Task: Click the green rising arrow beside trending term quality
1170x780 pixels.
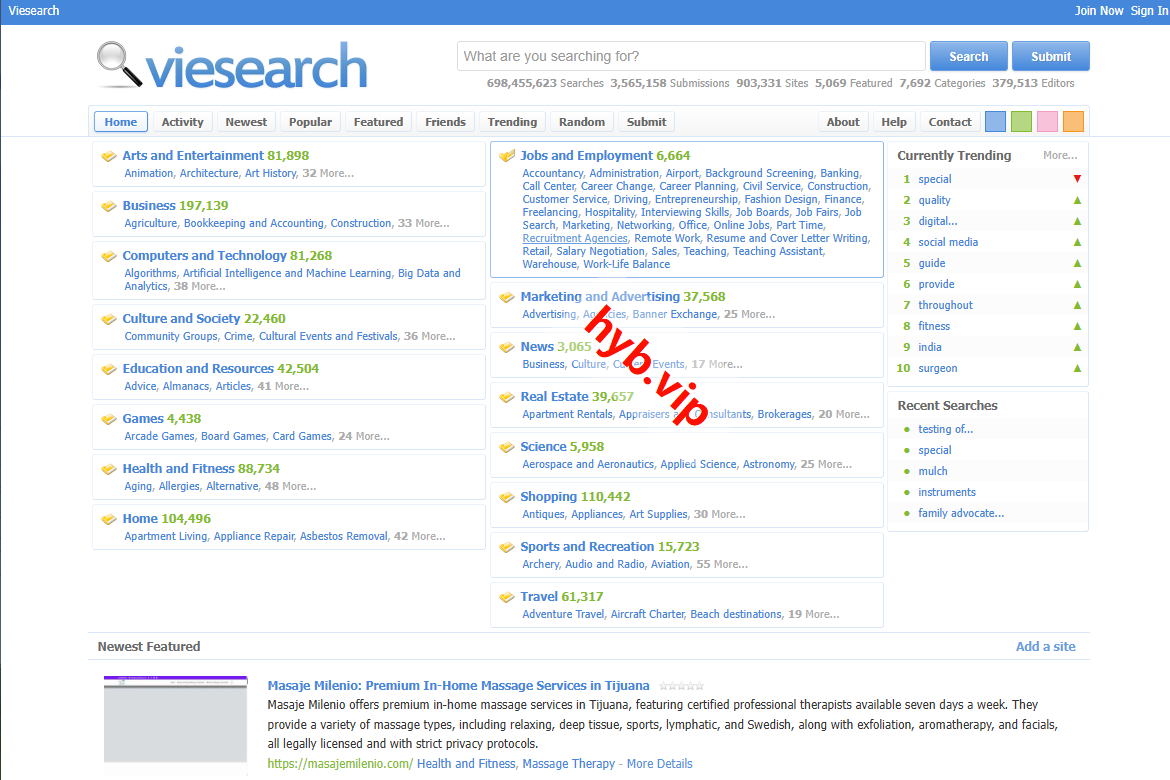Action: (1077, 200)
